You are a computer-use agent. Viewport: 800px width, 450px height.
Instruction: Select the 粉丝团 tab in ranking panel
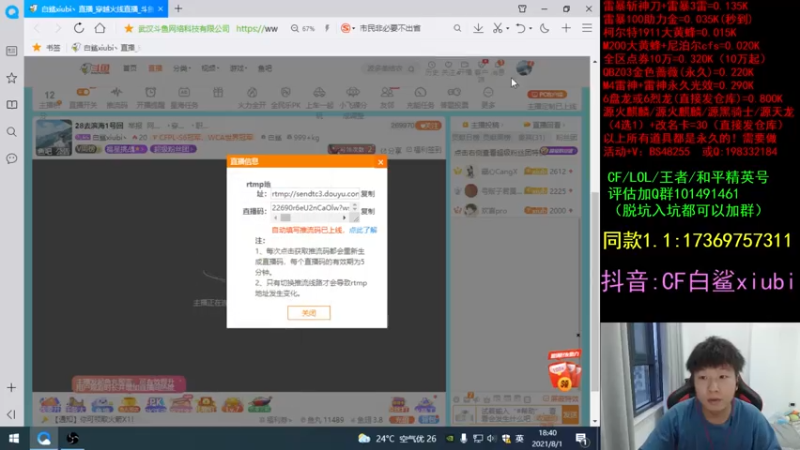click(566, 137)
